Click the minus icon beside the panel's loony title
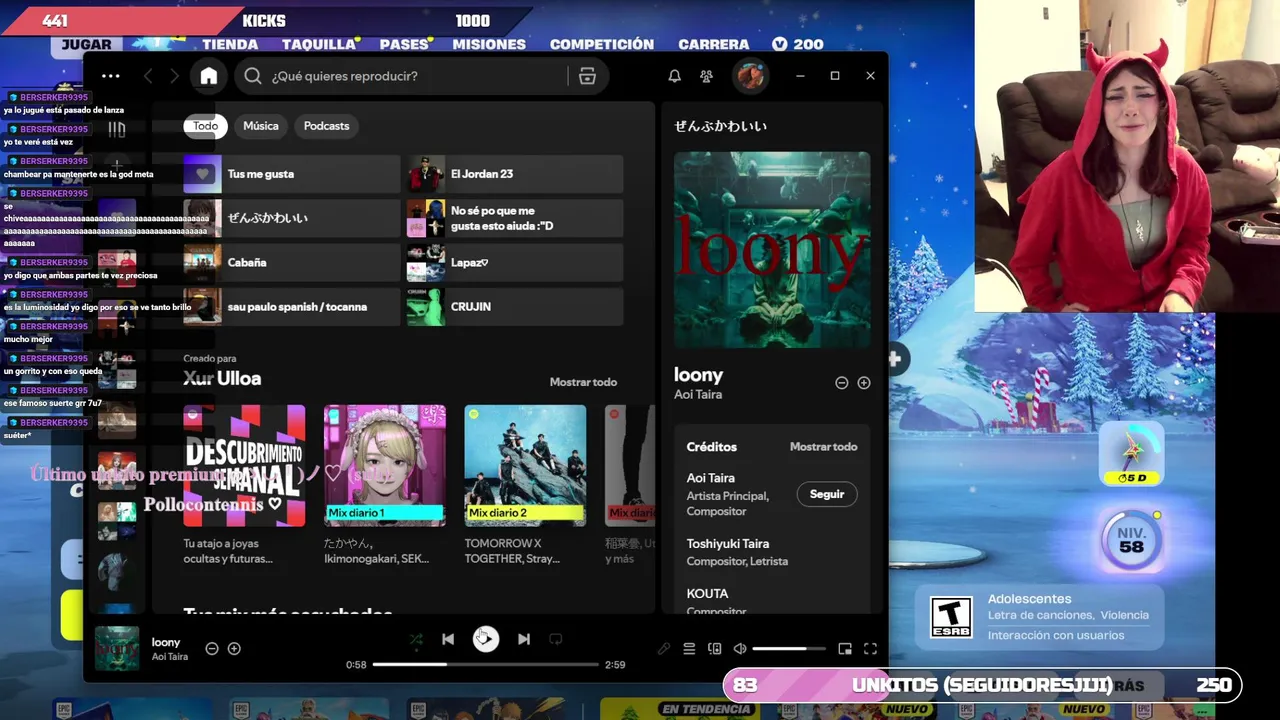The image size is (1280, 720). 842,383
